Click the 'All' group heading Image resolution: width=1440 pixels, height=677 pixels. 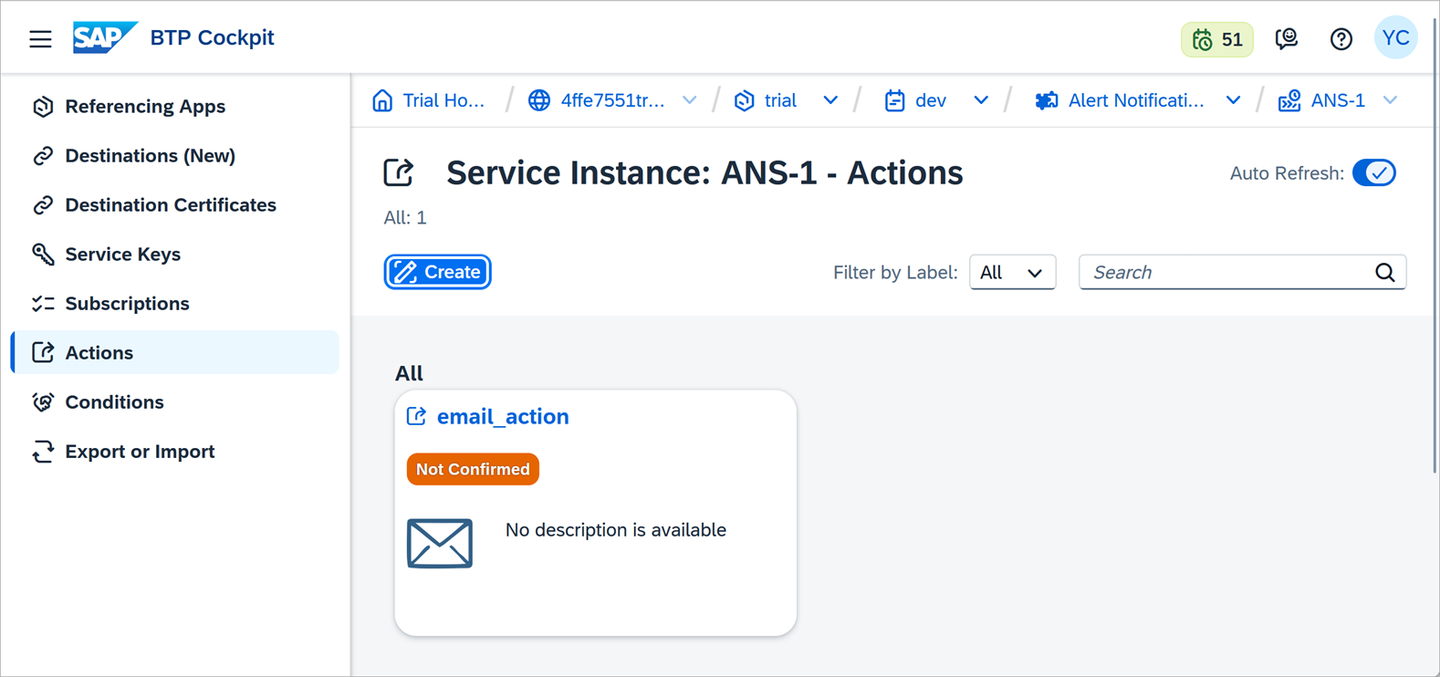click(410, 373)
